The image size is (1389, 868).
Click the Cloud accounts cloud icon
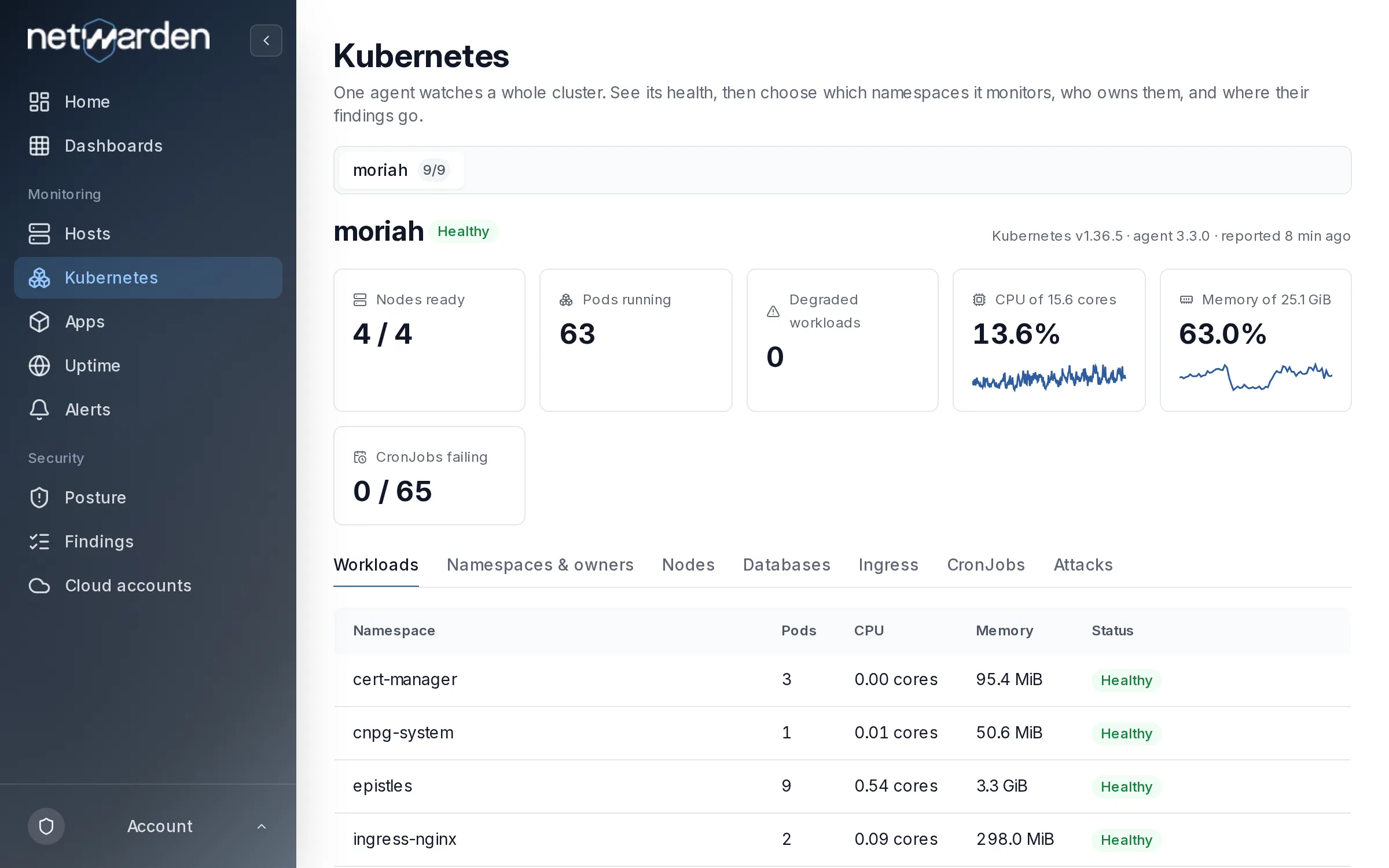tap(39, 586)
